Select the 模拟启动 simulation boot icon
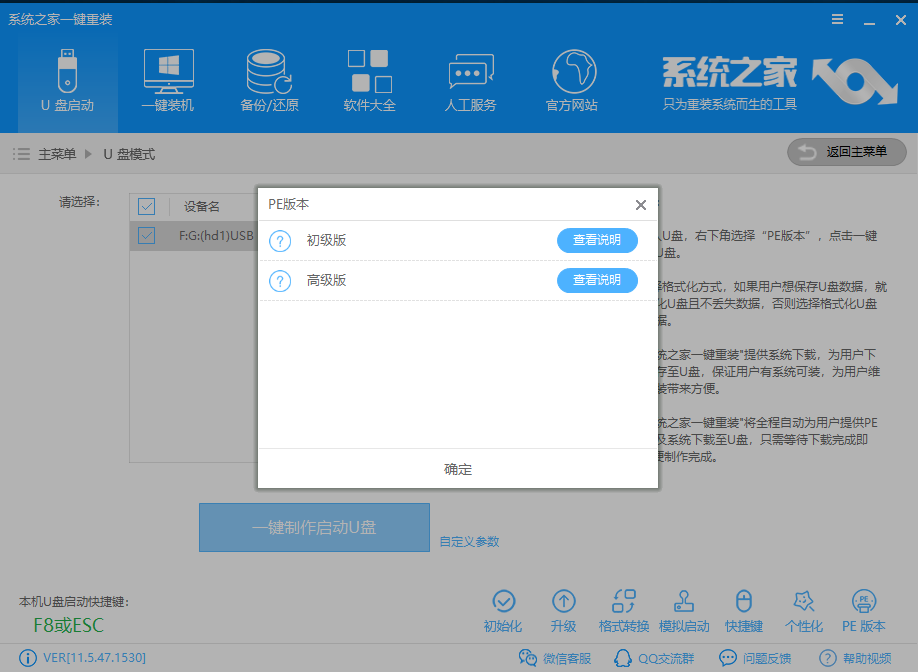This screenshot has width=918, height=672. [684, 608]
